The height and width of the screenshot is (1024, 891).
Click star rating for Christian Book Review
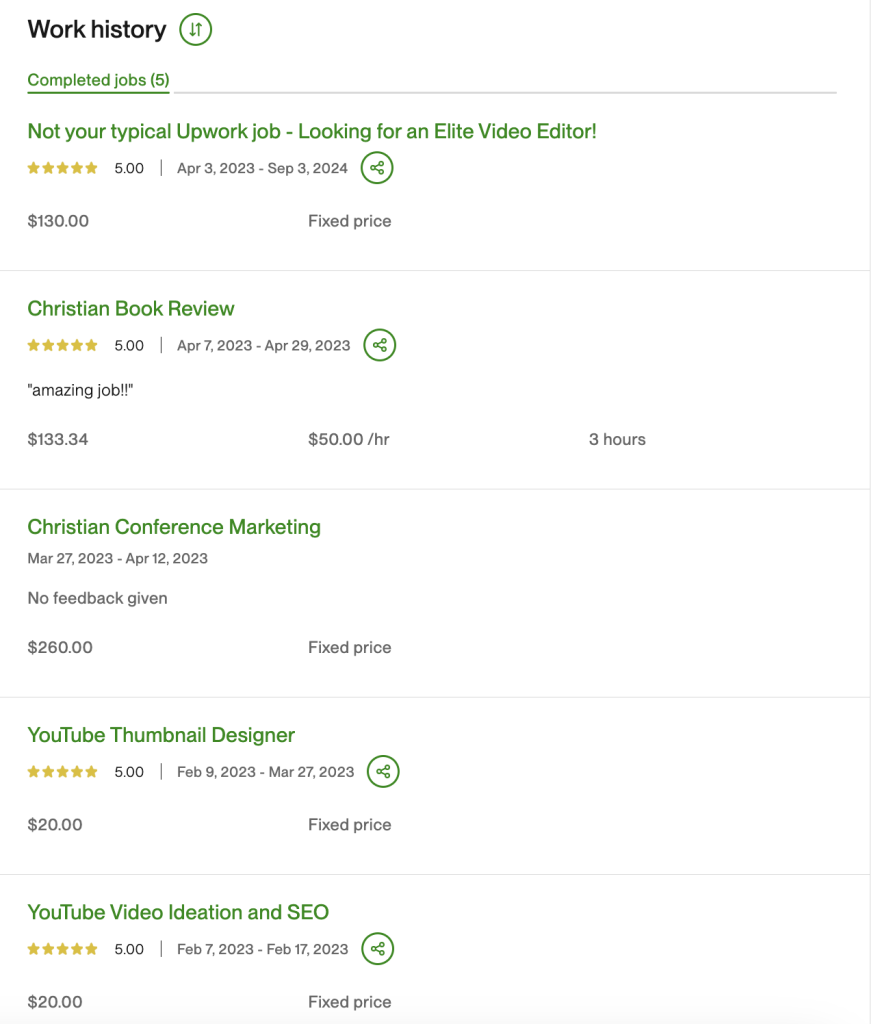tap(63, 346)
